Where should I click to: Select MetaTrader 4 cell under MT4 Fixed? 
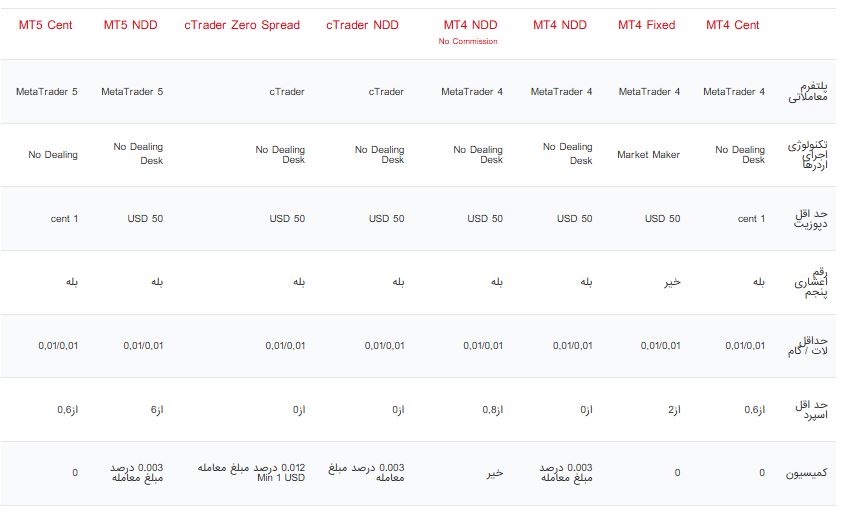[x=649, y=92]
